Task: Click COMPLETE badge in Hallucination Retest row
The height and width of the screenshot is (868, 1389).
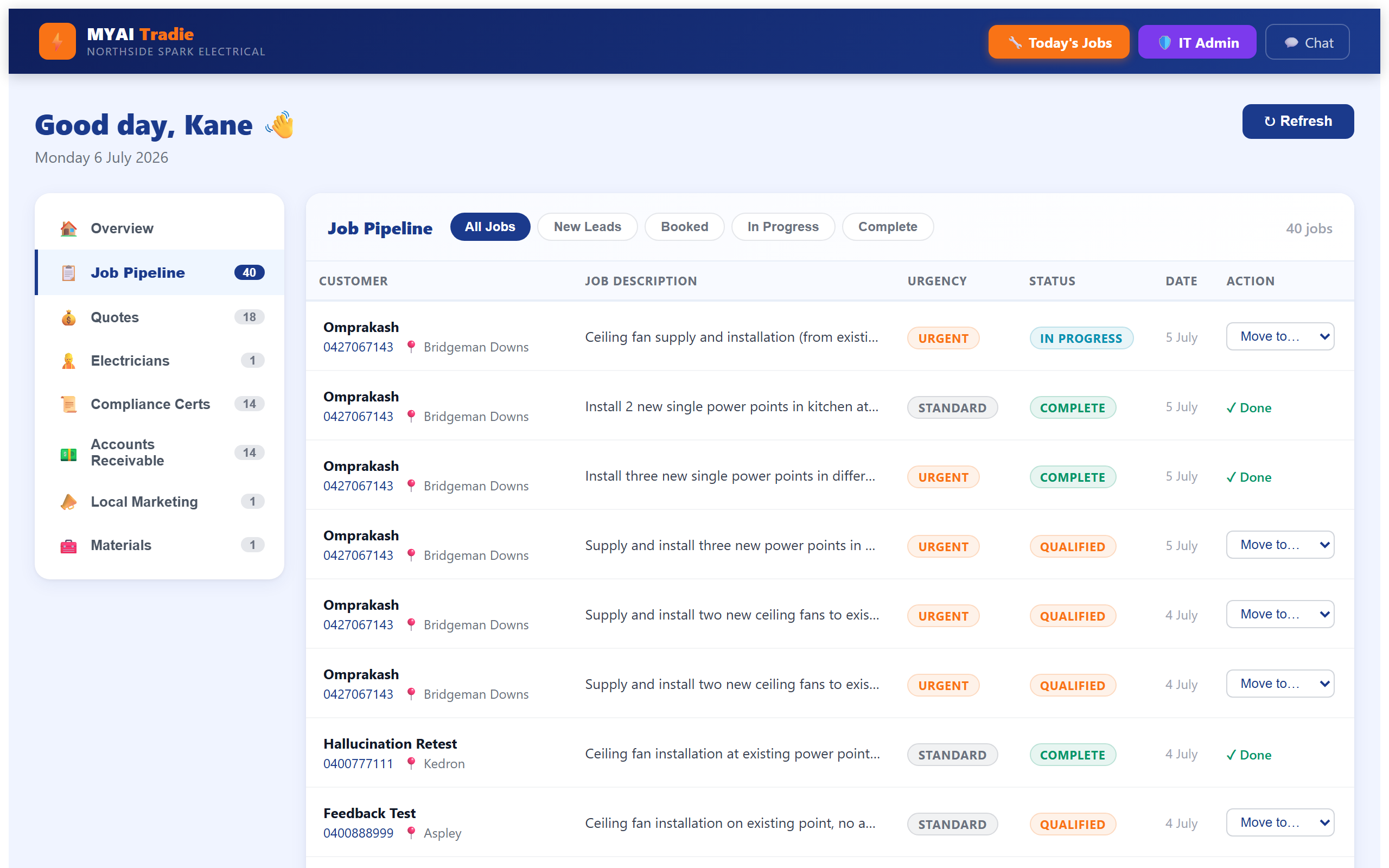Action: pos(1072,755)
